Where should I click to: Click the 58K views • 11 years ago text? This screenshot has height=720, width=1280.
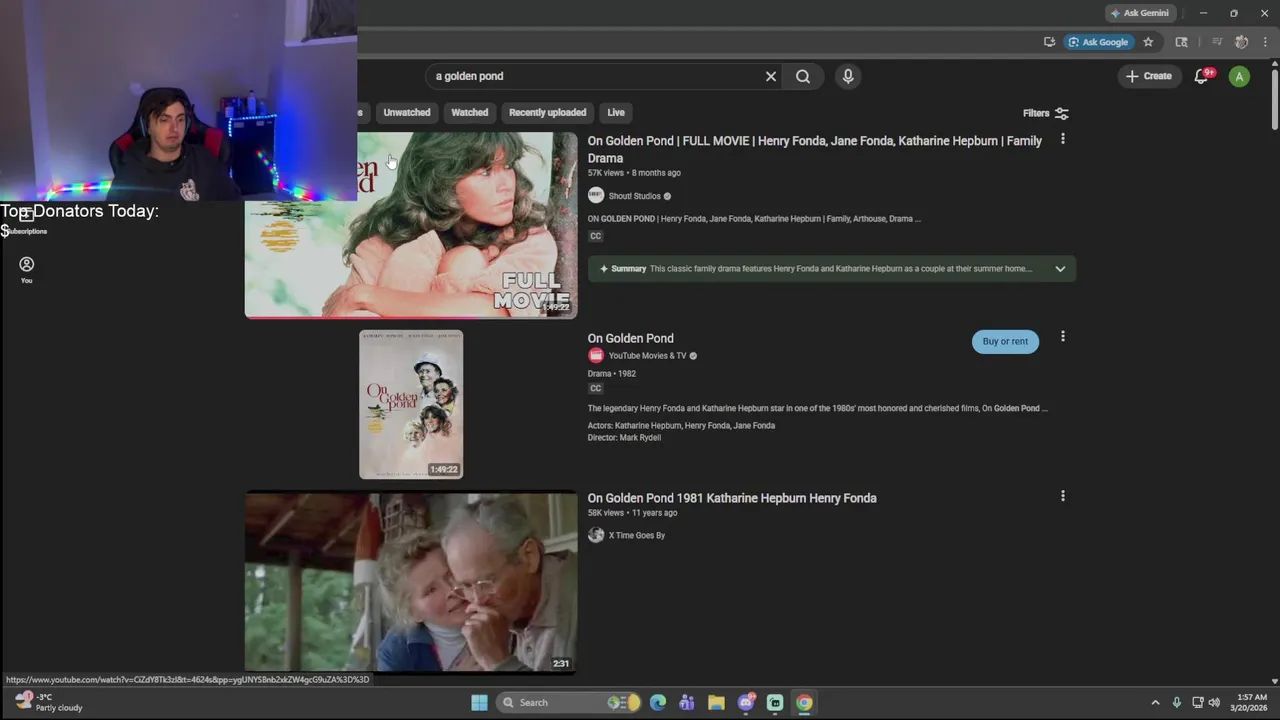(x=632, y=513)
